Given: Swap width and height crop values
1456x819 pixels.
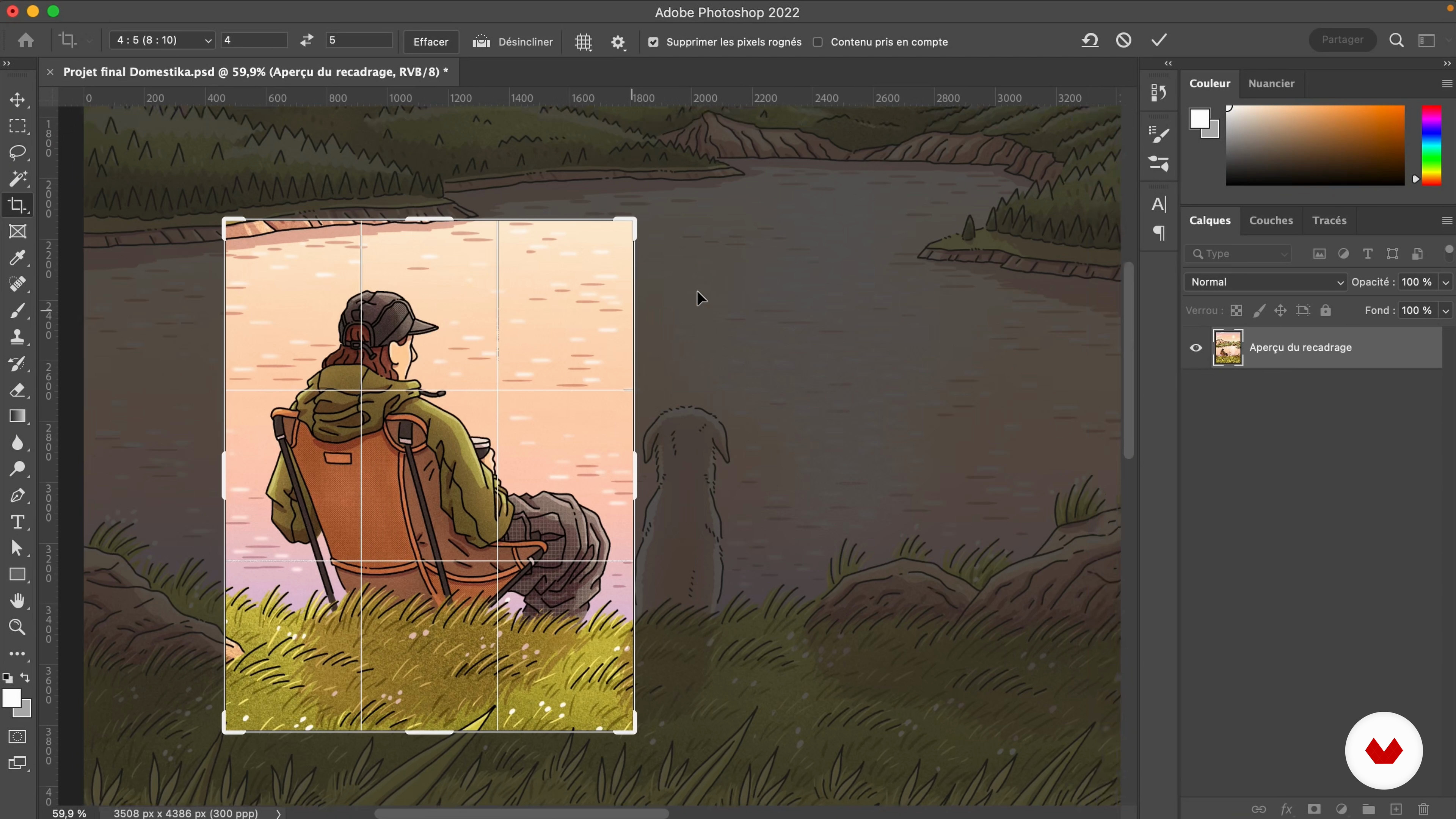Looking at the screenshot, I should 306,40.
